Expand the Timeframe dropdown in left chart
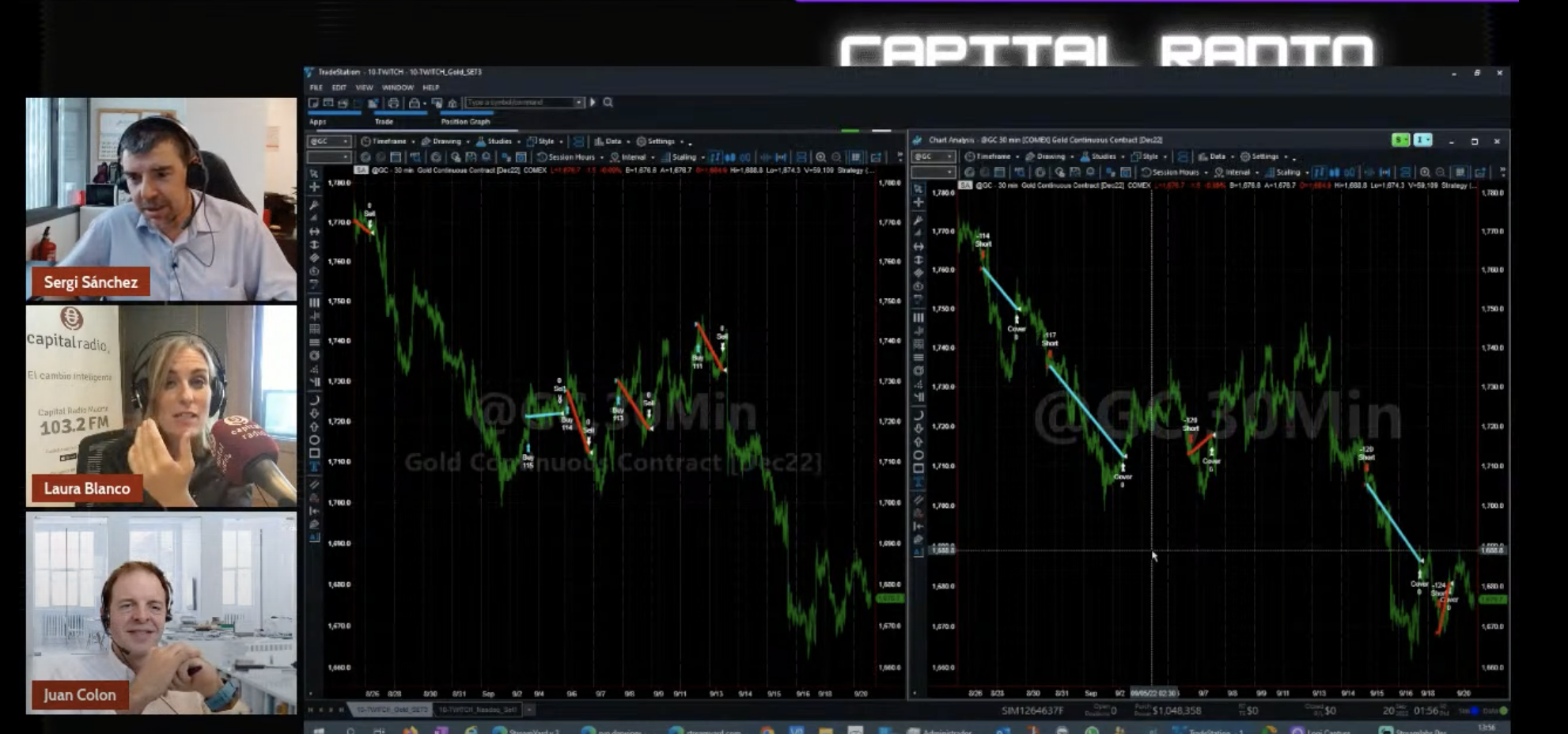The height and width of the screenshot is (734, 1568). pos(388,142)
